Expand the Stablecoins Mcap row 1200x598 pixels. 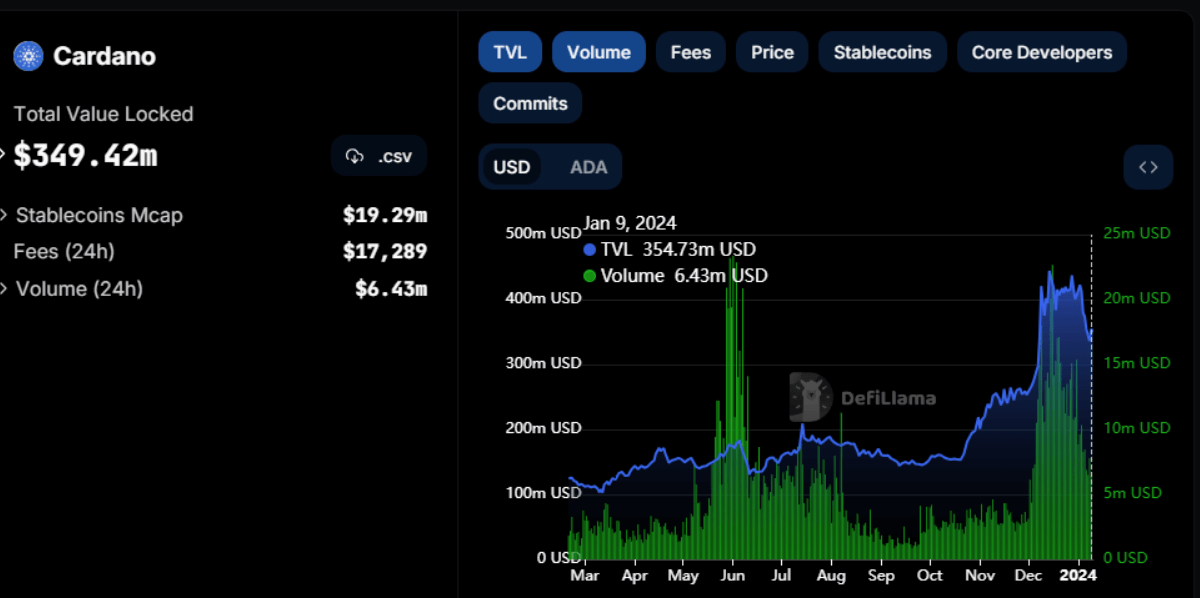pos(99,215)
